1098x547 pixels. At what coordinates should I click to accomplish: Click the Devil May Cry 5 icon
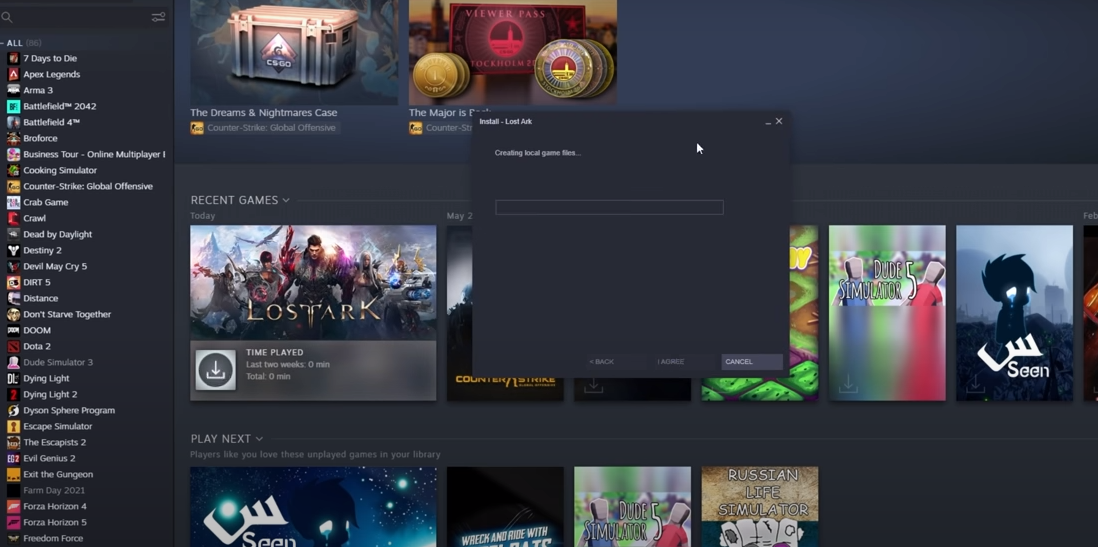point(13,266)
